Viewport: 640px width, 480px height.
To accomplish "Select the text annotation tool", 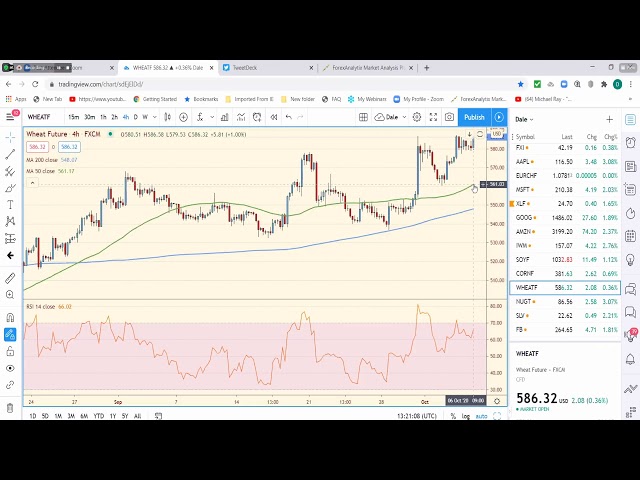I will tap(10, 204).
